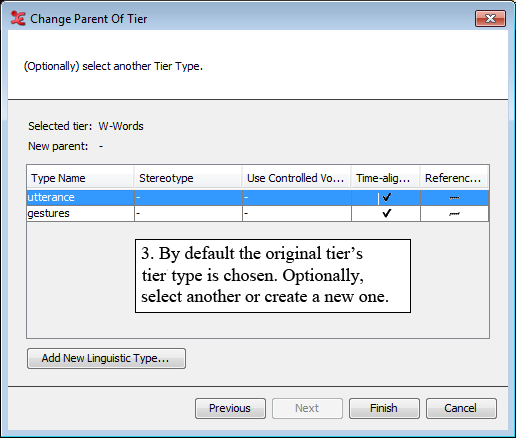Open Add New Linguistic Type dialog
Viewport: 516px width, 438px height.
(106, 358)
